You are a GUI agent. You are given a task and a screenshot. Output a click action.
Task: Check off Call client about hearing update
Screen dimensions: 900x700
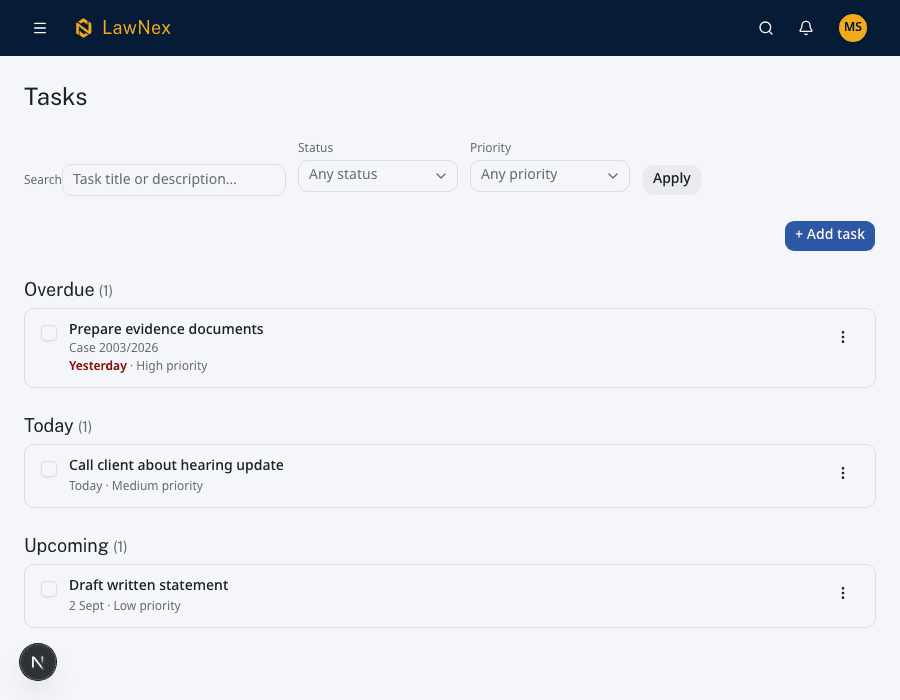click(49, 469)
